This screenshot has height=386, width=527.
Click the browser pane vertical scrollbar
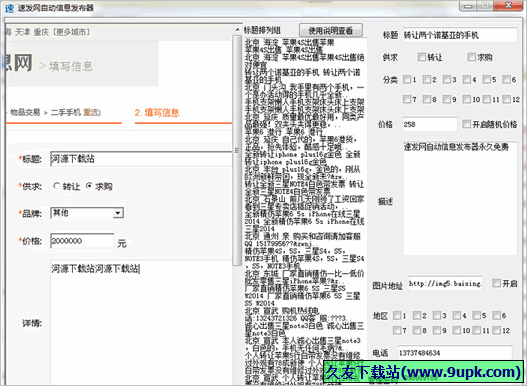pyautogui.click(x=237, y=150)
